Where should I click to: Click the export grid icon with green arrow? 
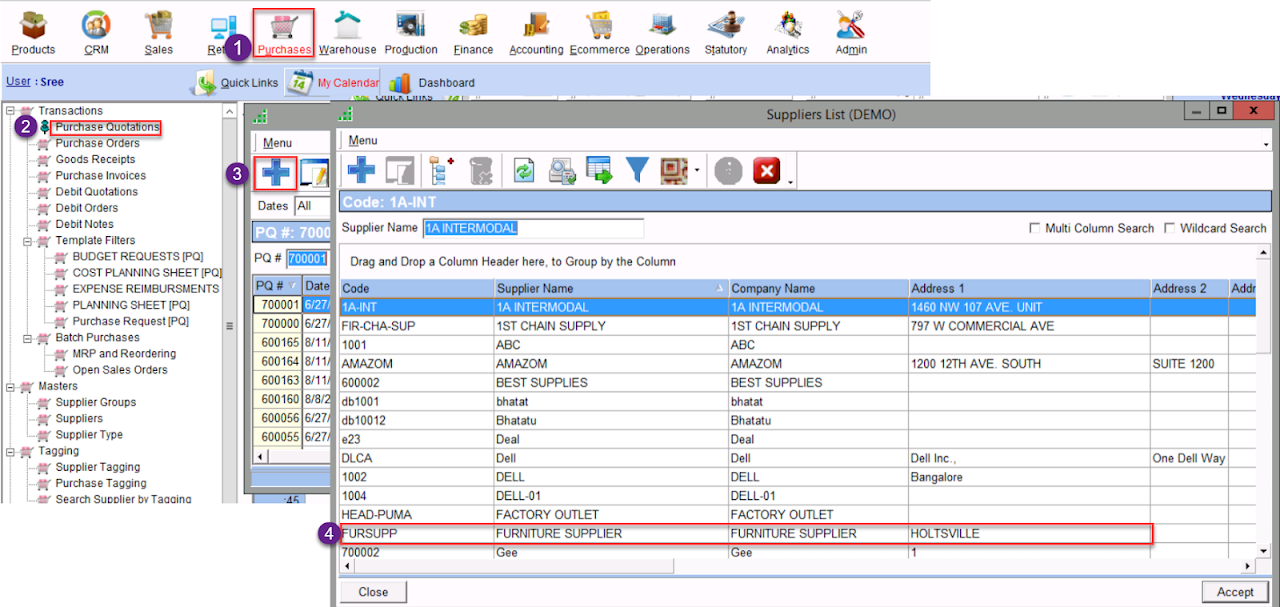[x=600, y=171]
